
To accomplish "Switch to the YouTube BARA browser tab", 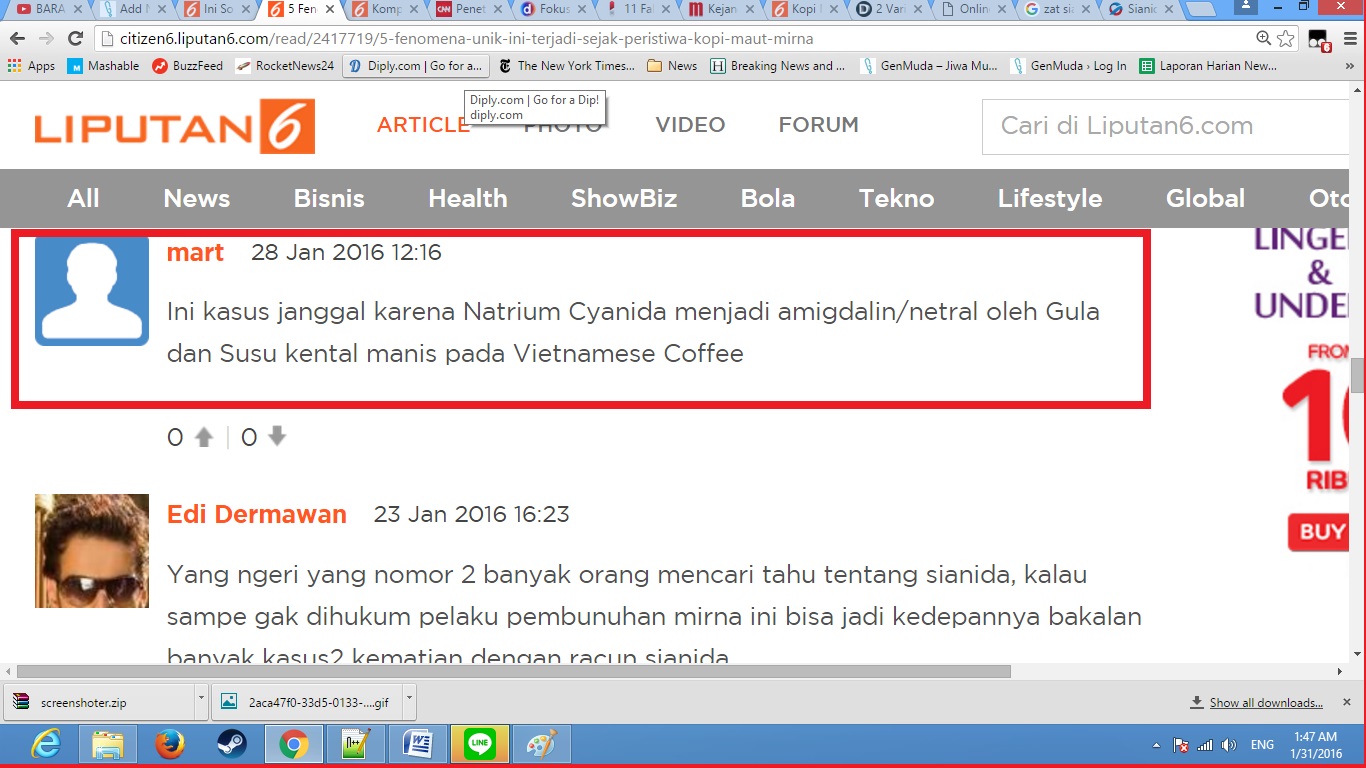I will click(45, 9).
